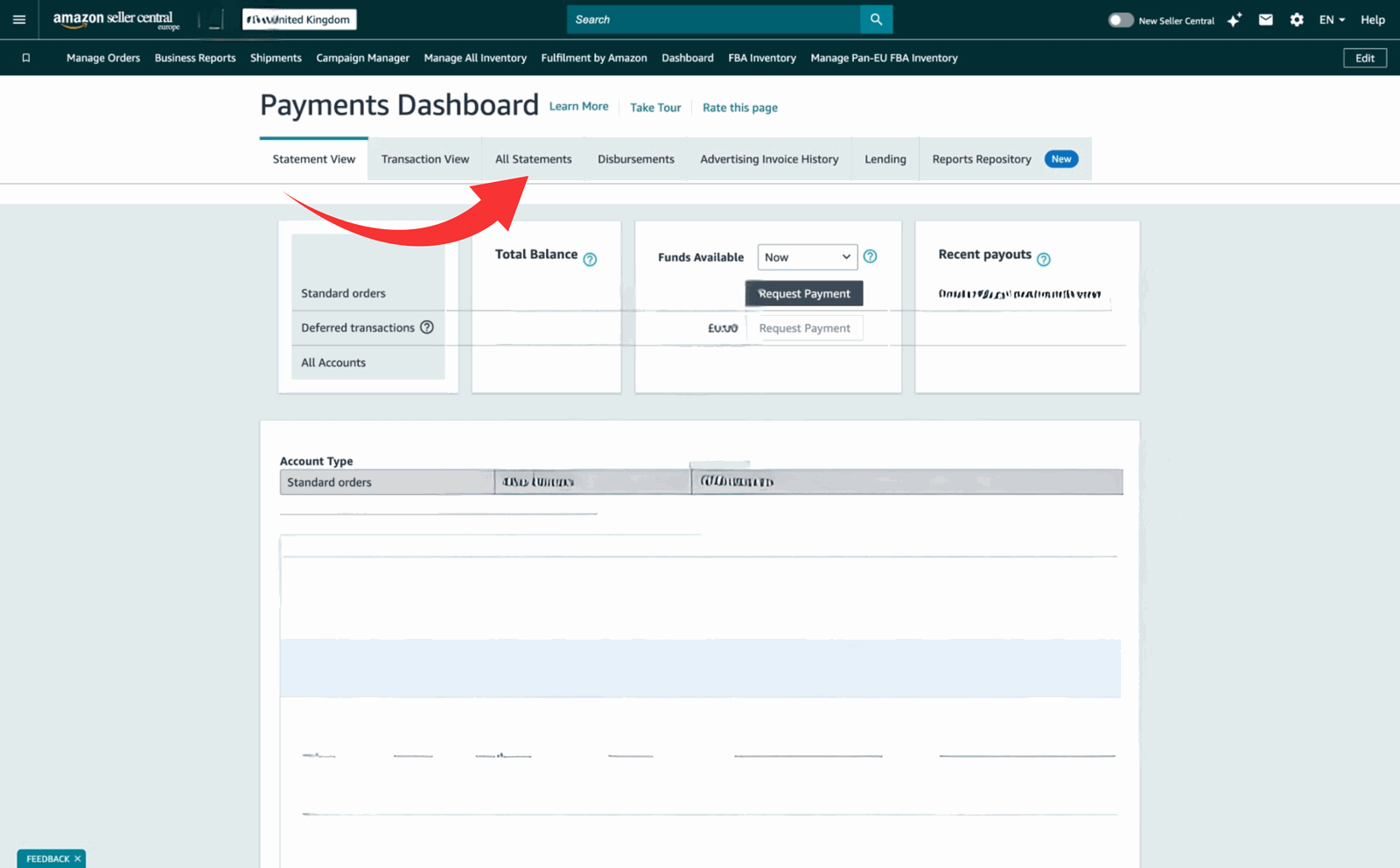Select the All Accounts row
1400x868 pixels.
[x=368, y=362]
